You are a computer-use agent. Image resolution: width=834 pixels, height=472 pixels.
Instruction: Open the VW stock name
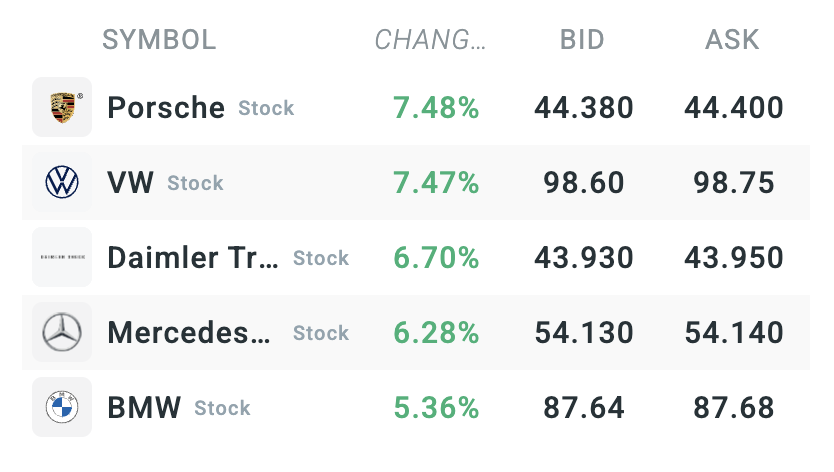click(130, 183)
